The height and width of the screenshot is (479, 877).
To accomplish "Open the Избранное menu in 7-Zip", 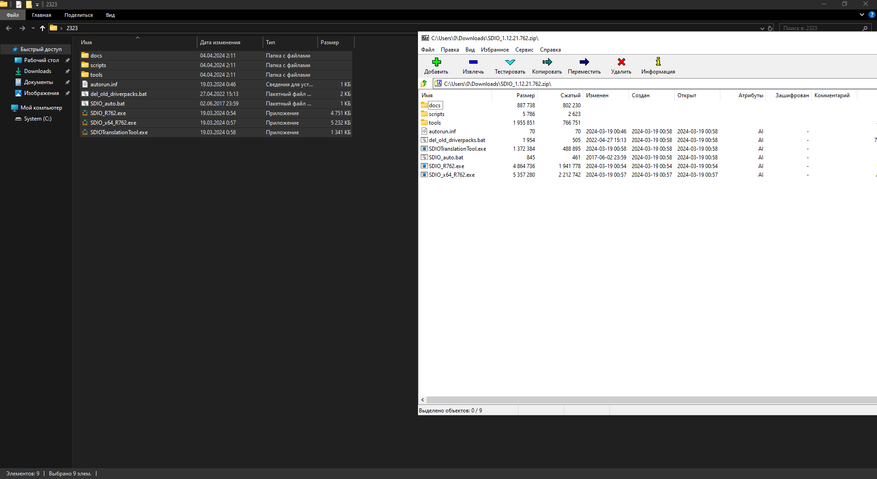I will click(x=495, y=50).
